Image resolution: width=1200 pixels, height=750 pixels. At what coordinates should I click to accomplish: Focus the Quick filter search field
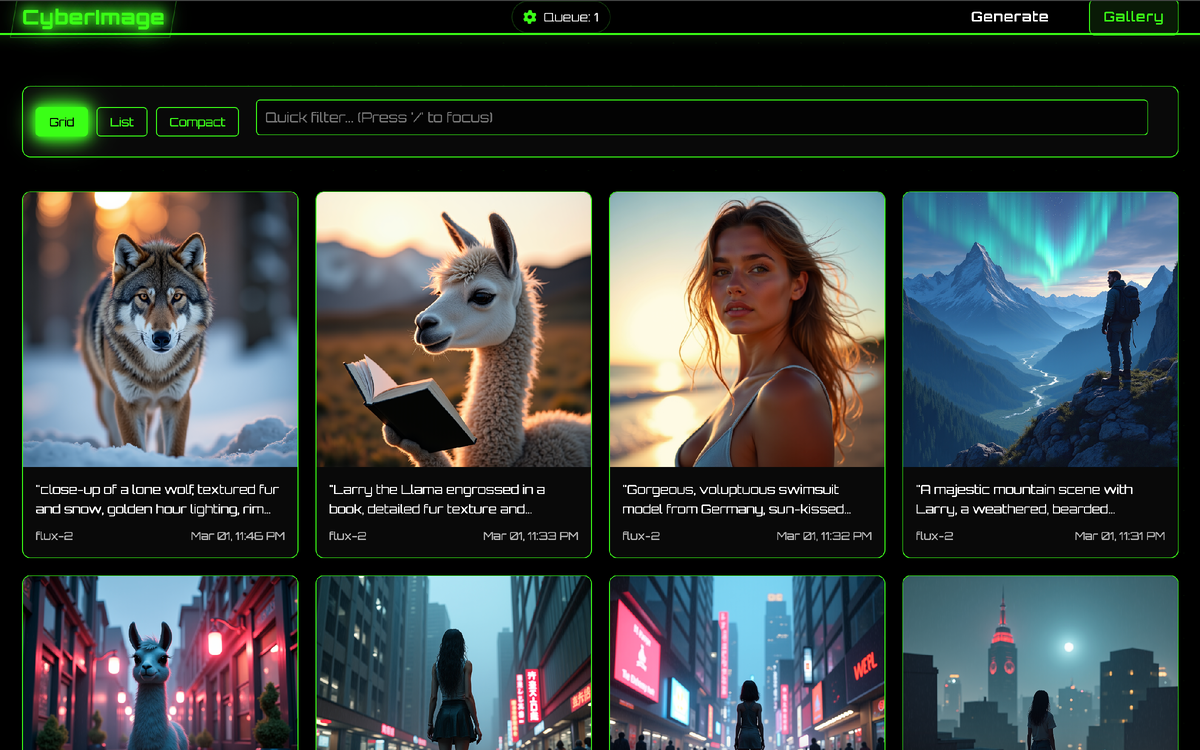tap(702, 117)
